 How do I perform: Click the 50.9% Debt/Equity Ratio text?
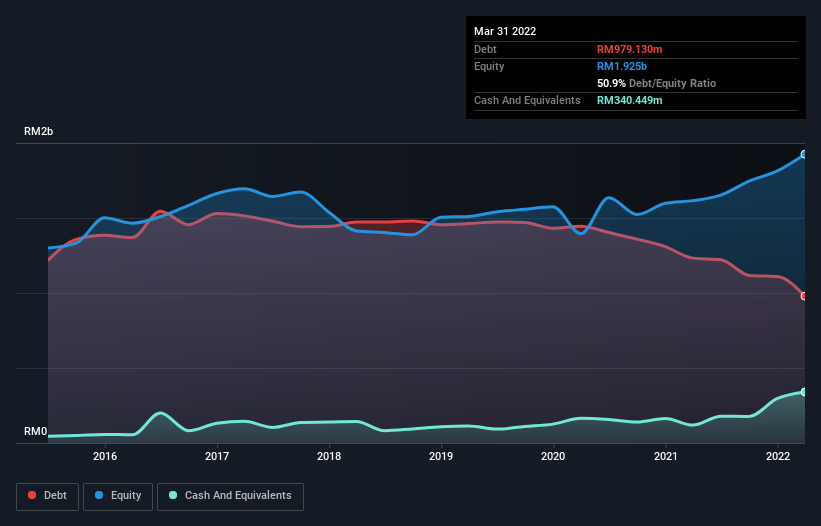click(656, 83)
